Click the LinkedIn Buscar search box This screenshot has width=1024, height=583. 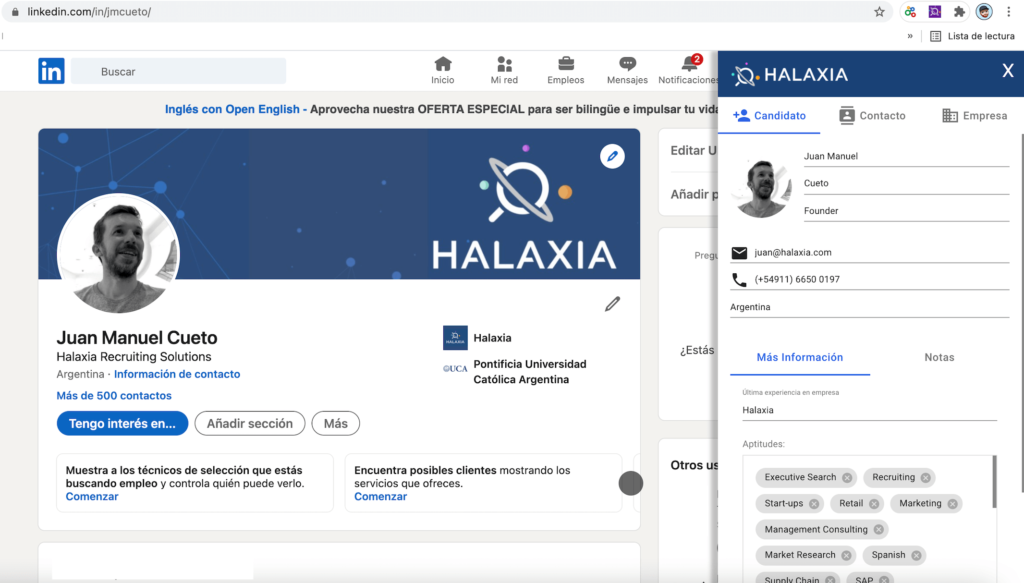(178, 71)
